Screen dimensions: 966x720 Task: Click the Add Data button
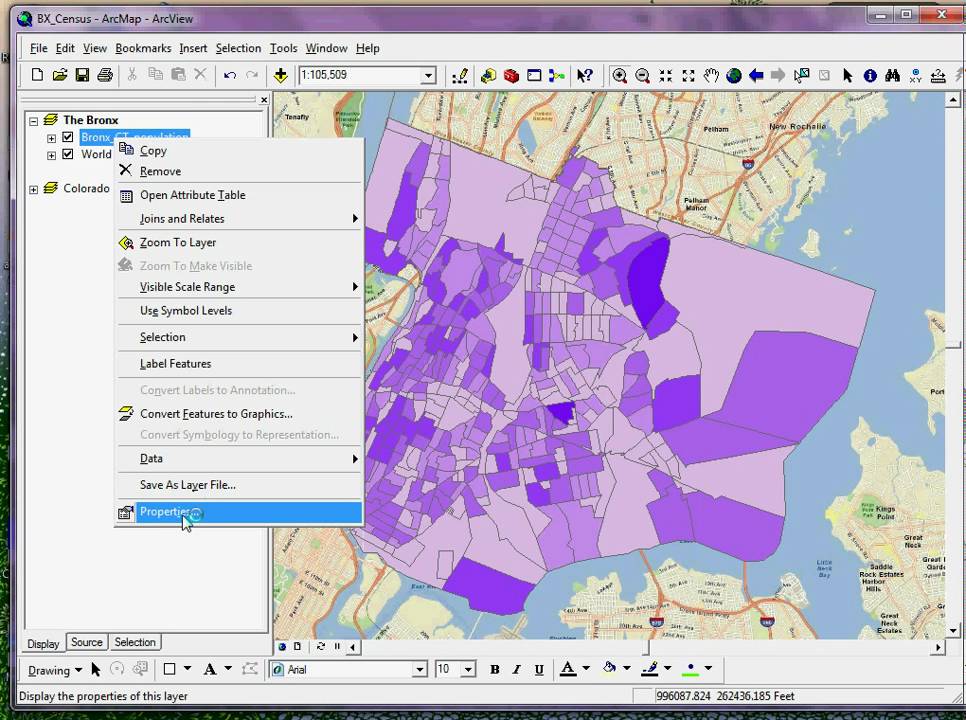[281, 75]
